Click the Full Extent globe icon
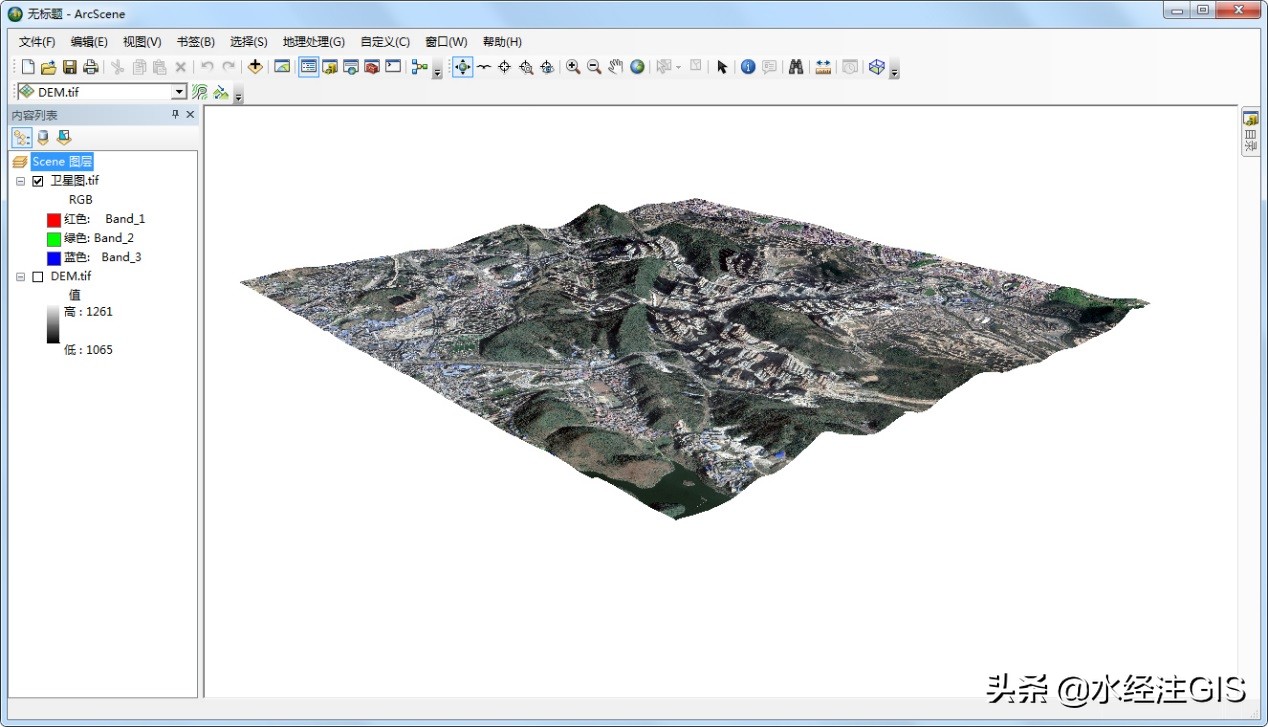The width and height of the screenshot is (1268, 727). coord(637,67)
